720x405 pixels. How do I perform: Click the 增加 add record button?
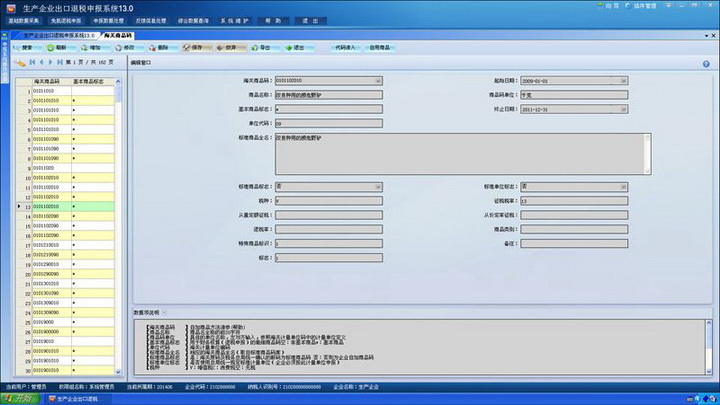click(94, 48)
